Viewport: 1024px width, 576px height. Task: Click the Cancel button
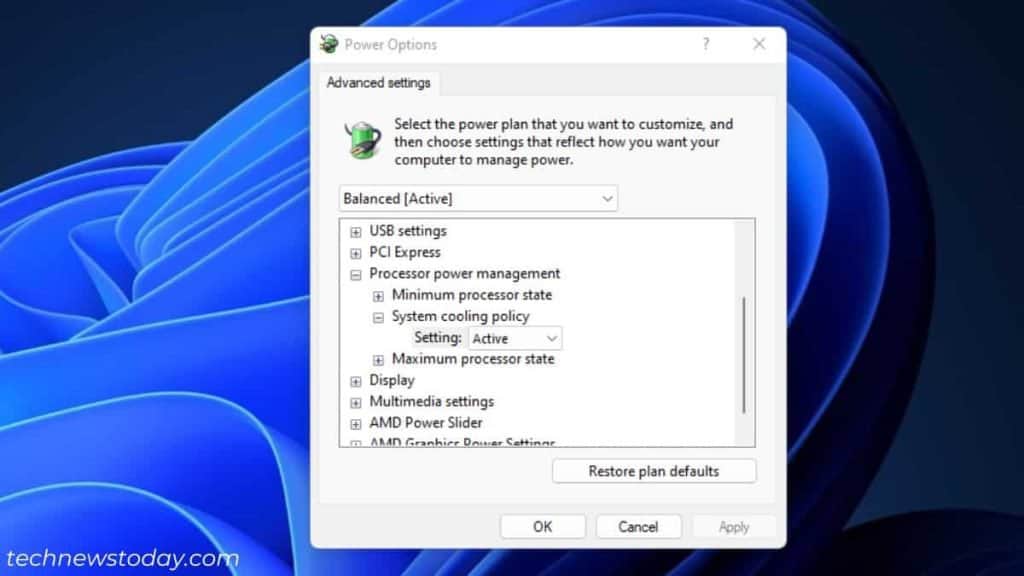tap(638, 527)
